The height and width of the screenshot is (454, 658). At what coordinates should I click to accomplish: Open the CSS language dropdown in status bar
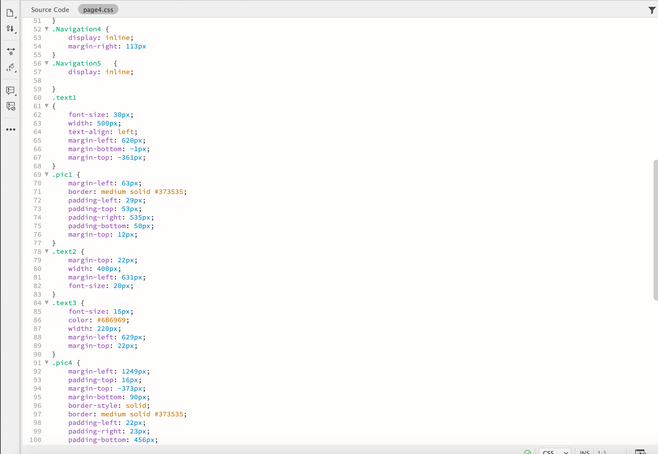(x=555, y=452)
